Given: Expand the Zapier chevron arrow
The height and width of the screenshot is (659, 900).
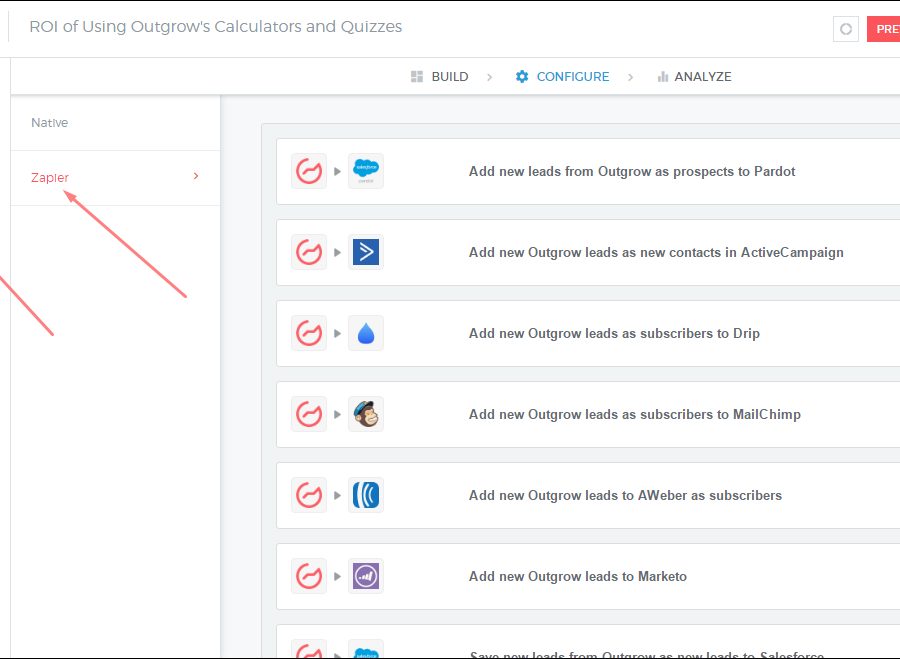Looking at the screenshot, I should [x=196, y=177].
